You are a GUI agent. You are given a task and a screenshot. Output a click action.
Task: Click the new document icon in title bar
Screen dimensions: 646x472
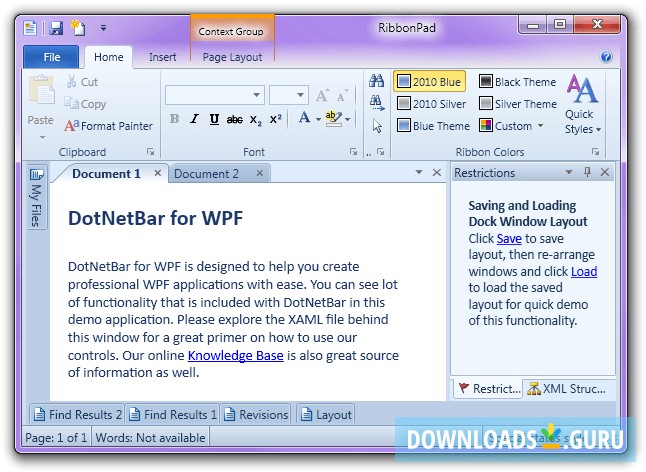point(30,28)
